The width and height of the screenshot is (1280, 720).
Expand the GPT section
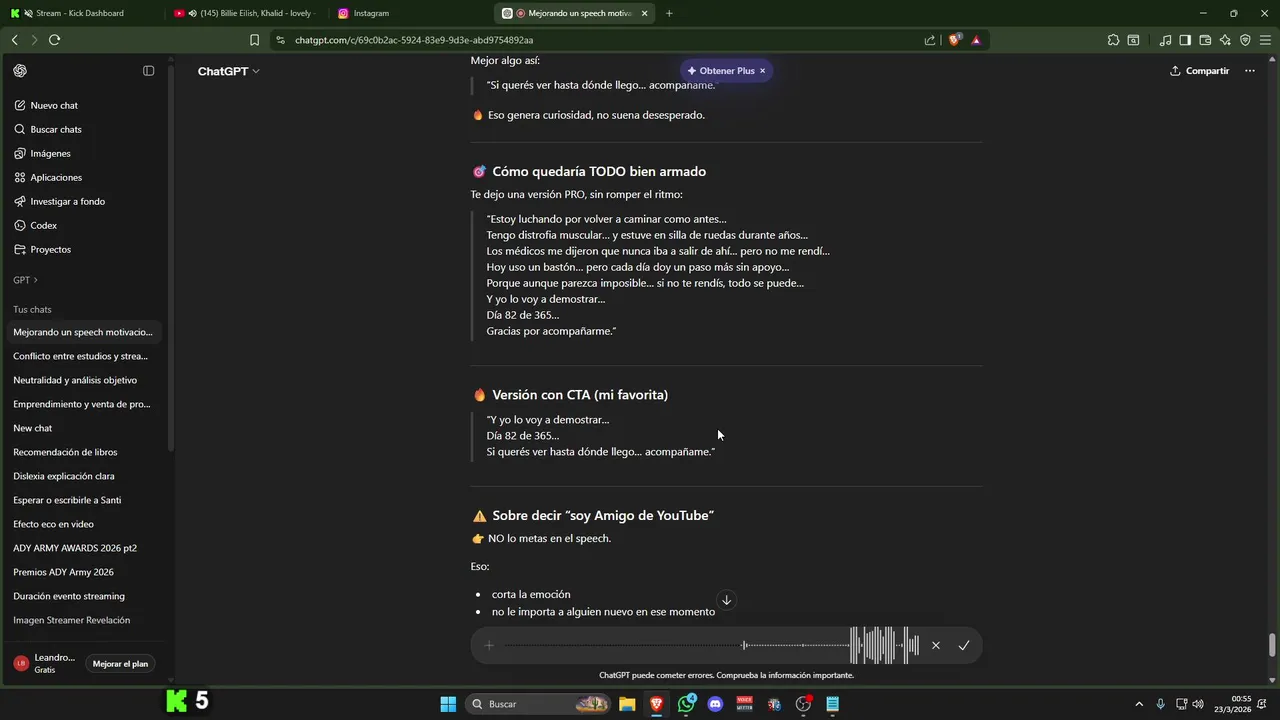25,280
